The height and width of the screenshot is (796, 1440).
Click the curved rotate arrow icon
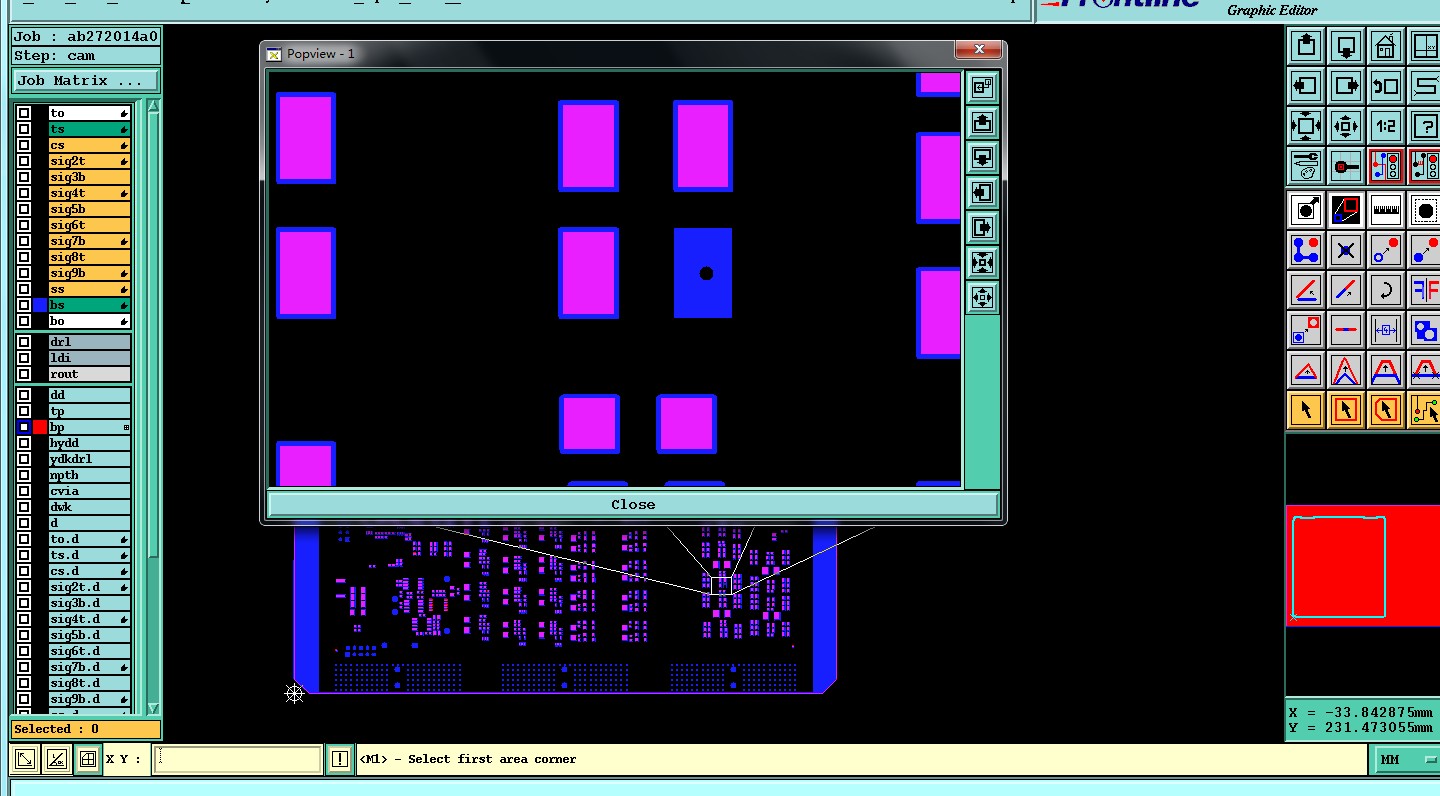coord(1386,290)
